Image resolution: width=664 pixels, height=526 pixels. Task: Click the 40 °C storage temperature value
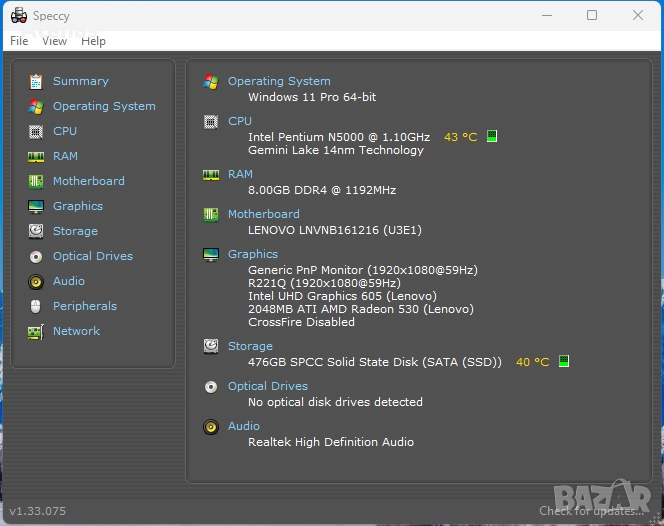(532, 362)
